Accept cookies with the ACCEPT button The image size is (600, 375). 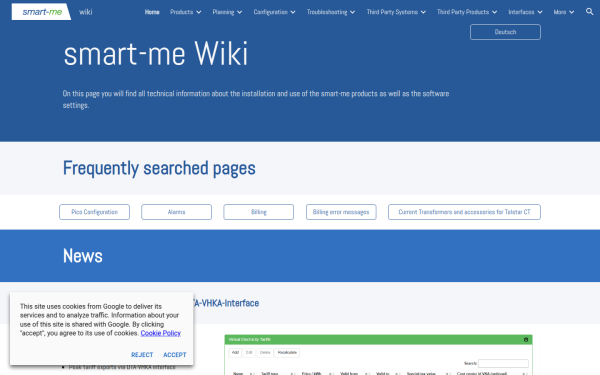point(174,355)
